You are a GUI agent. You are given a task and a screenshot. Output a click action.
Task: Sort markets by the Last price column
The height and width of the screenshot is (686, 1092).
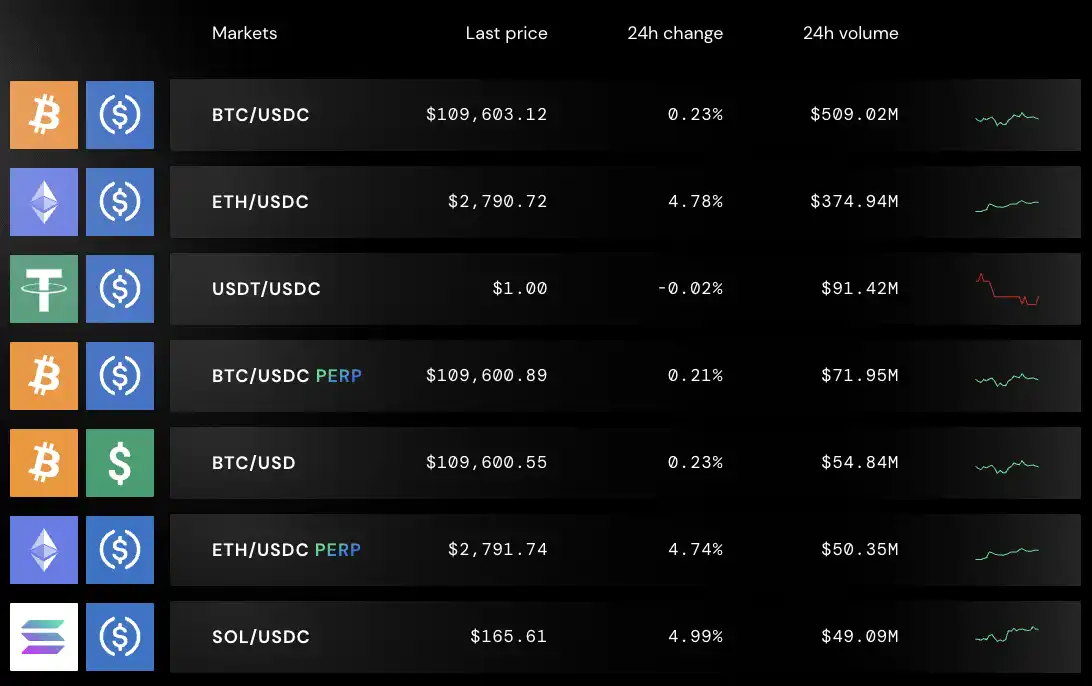pyautogui.click(x=506, y=33)
